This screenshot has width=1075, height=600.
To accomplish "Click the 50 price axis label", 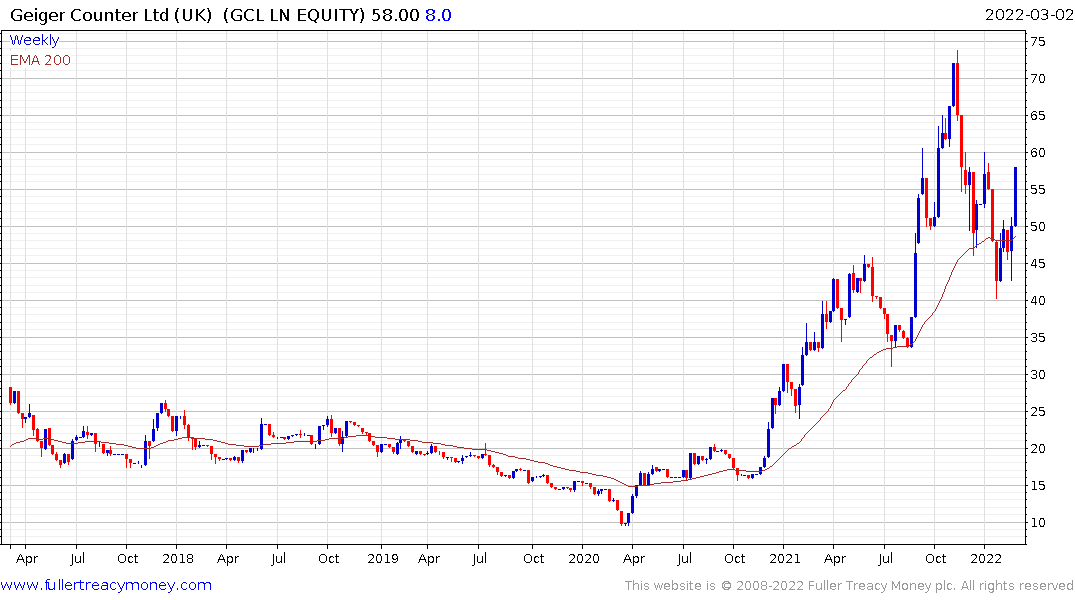I will [x=1040, y=227].
